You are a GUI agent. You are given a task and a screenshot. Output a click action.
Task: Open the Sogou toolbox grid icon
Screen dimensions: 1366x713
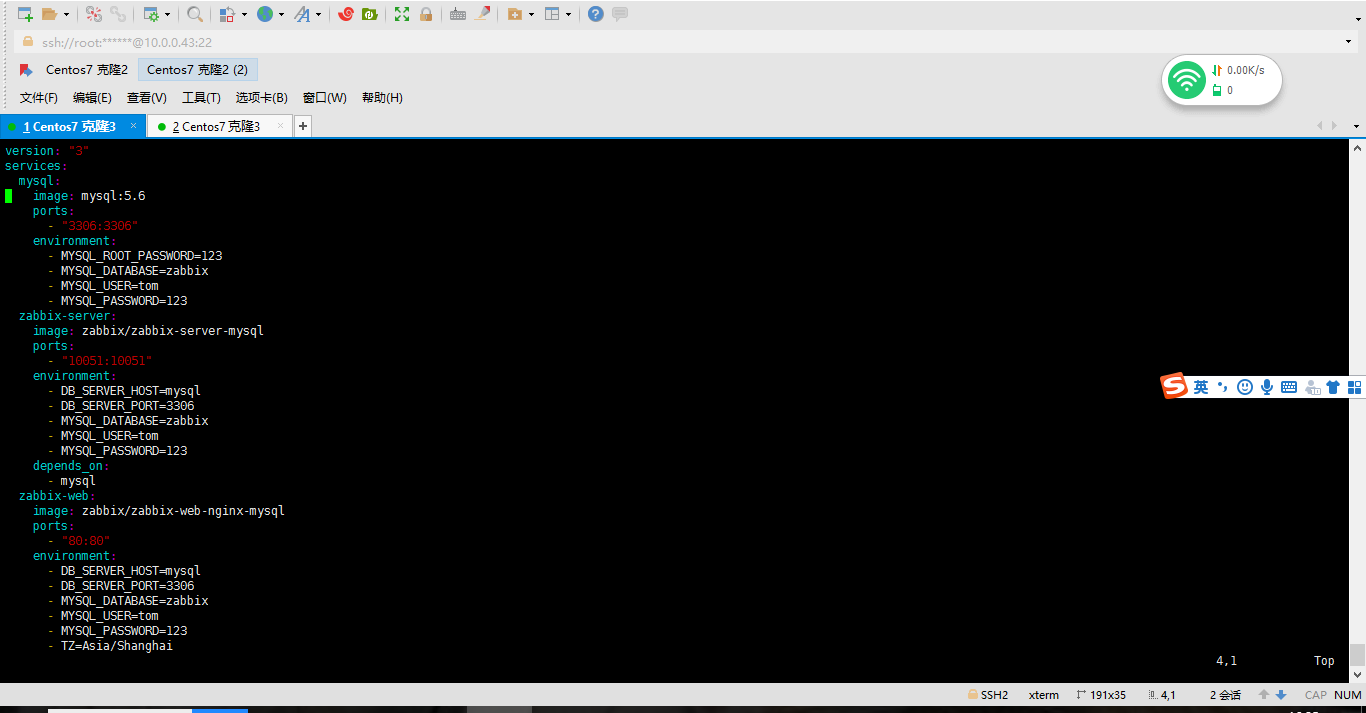1355,387
